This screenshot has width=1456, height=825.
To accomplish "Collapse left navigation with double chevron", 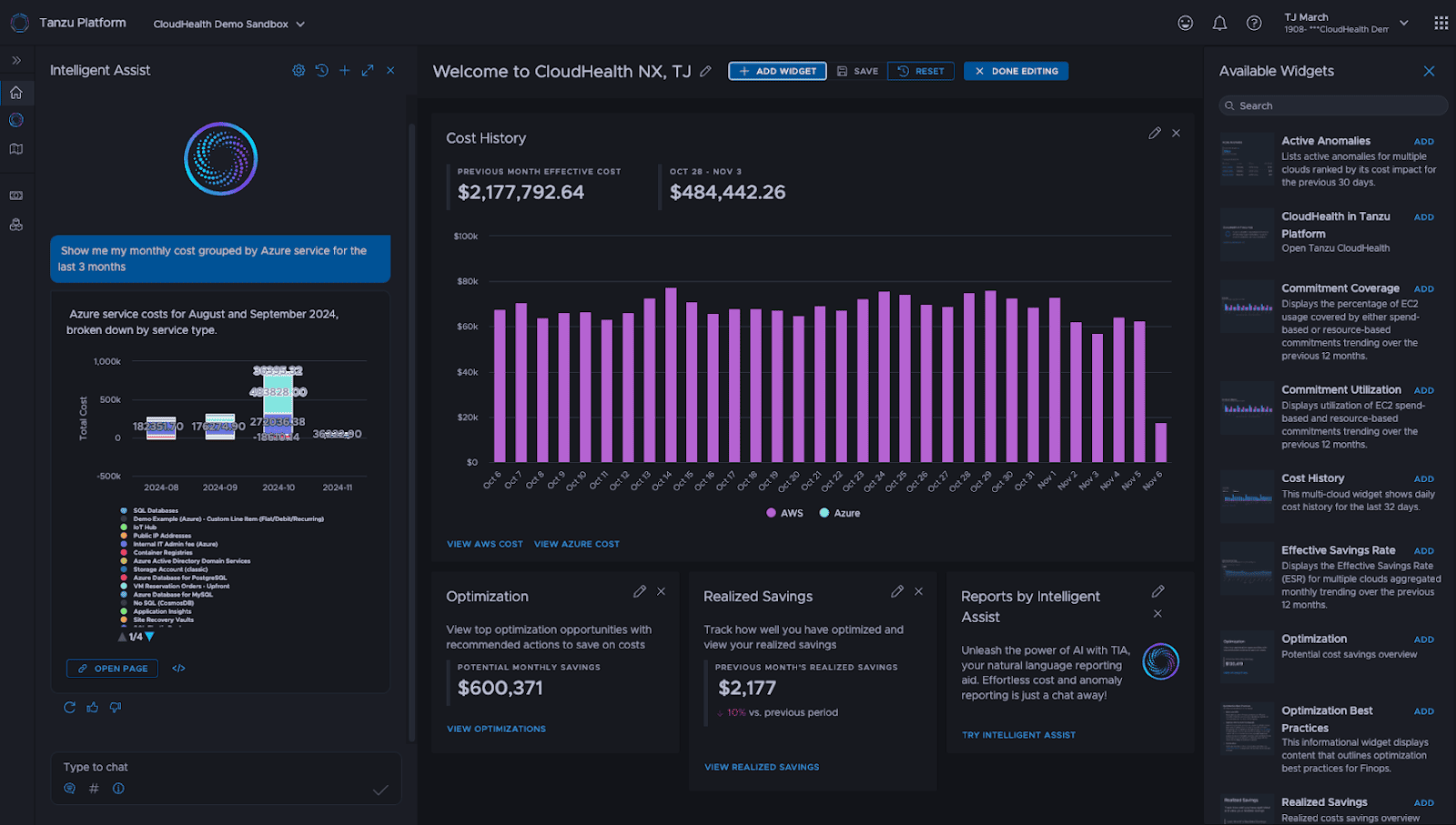I will coord(15,60).
